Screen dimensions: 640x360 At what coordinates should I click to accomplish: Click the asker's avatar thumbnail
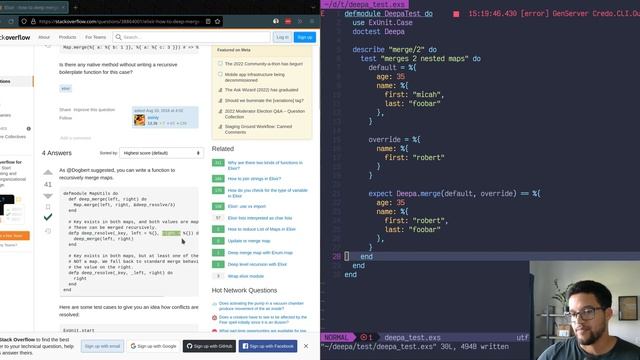click(140, 120)
